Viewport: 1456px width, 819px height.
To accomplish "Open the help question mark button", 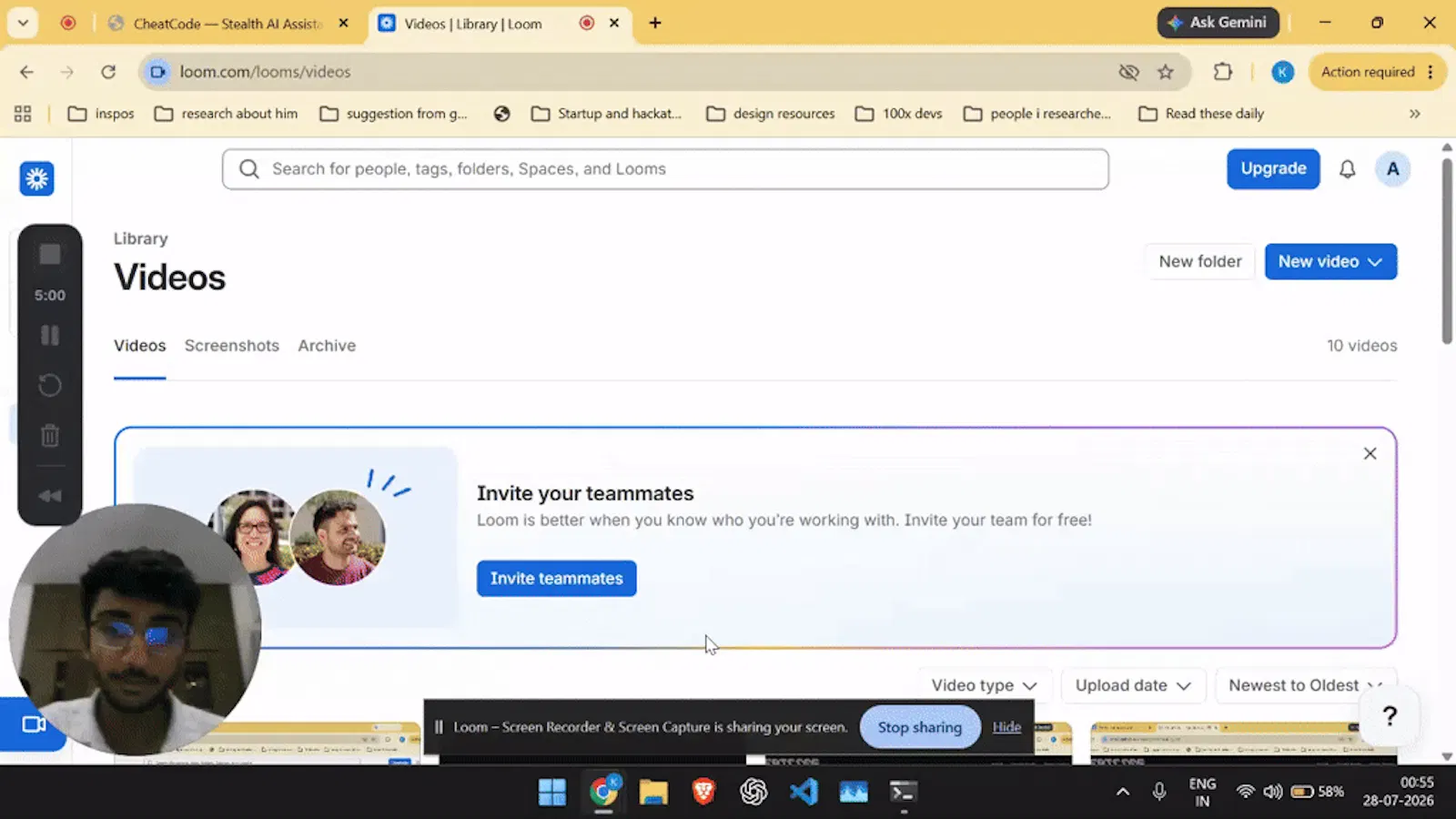I will pyautogui.click(x=1390, y=716).
